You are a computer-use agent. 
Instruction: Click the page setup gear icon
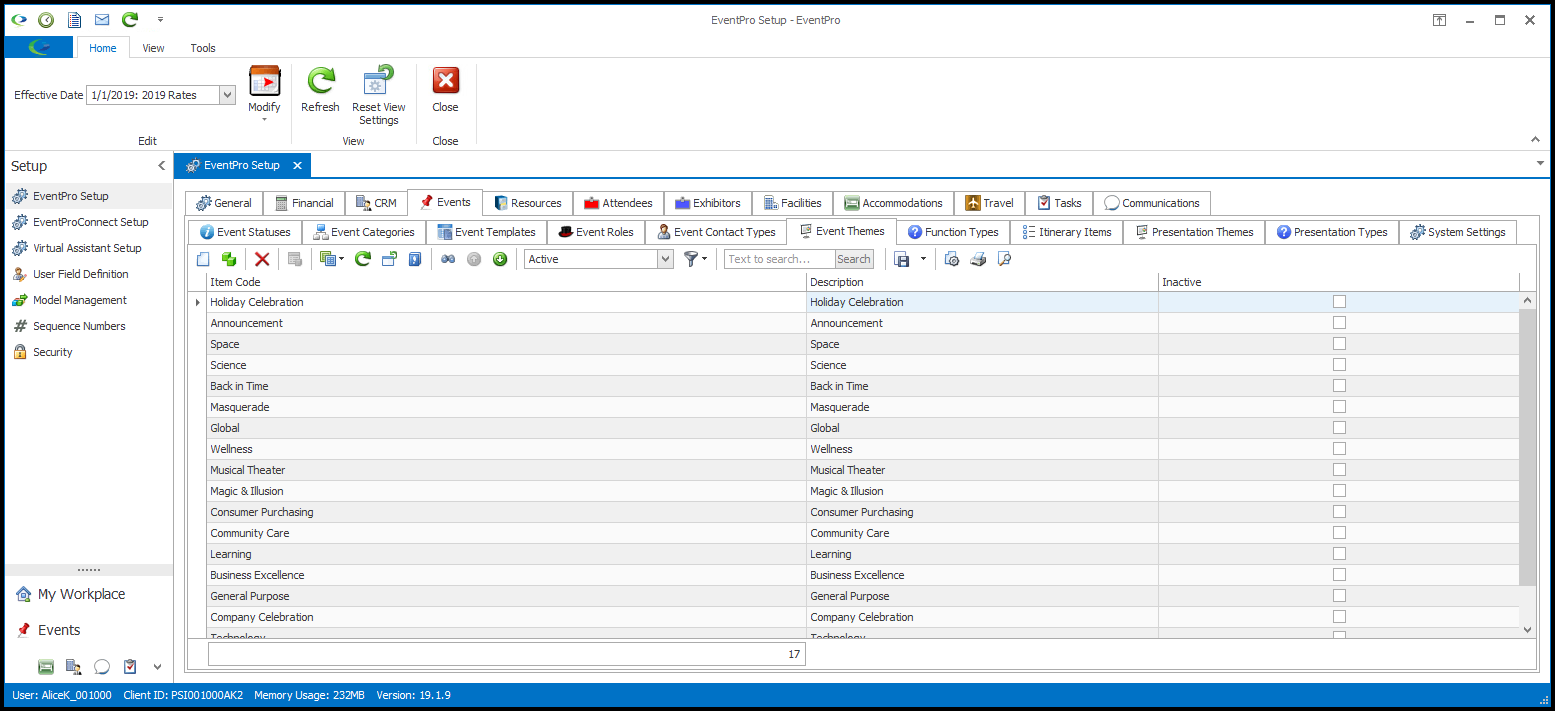click(x=952, y=259)
